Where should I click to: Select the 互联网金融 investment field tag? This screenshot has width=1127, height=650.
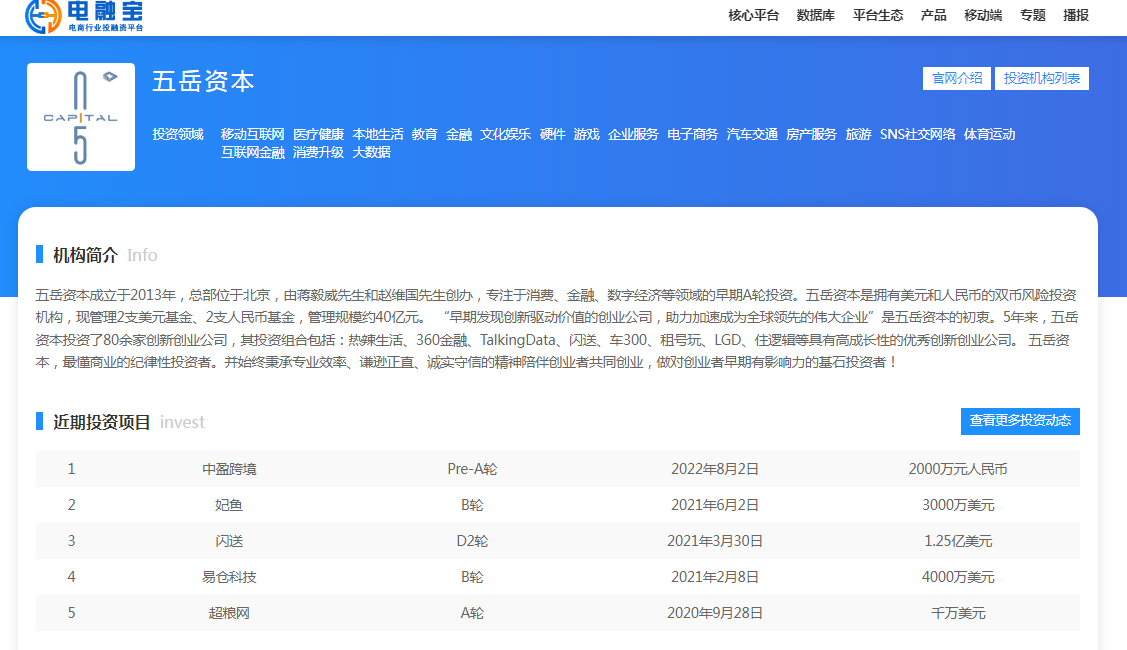coord(252,152)
